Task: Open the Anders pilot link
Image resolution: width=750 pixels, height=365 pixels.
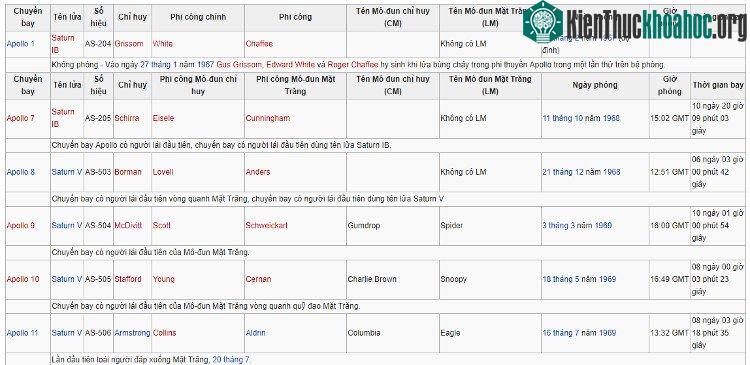Action: 258,172
